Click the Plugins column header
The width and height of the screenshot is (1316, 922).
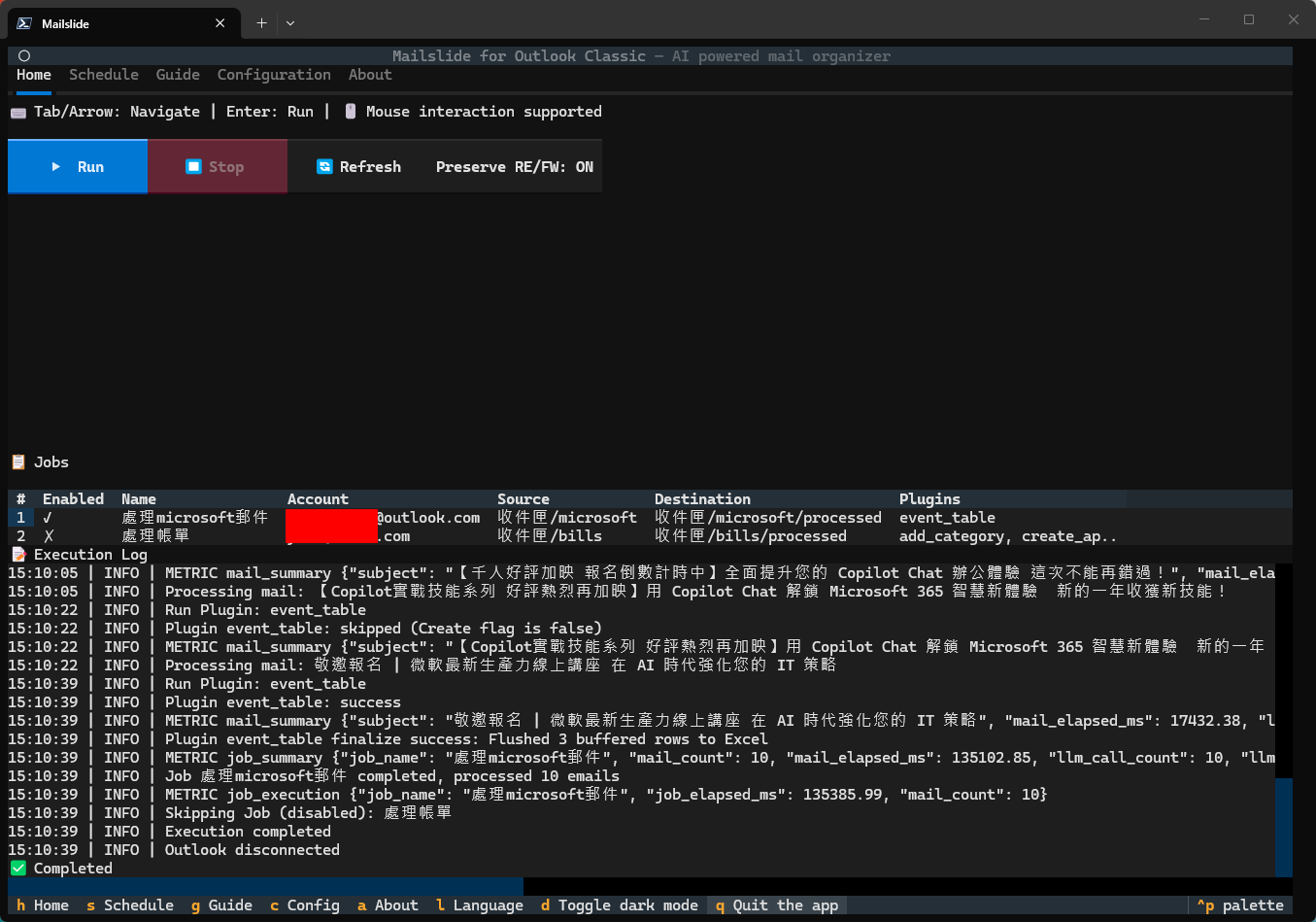point(929,499)
